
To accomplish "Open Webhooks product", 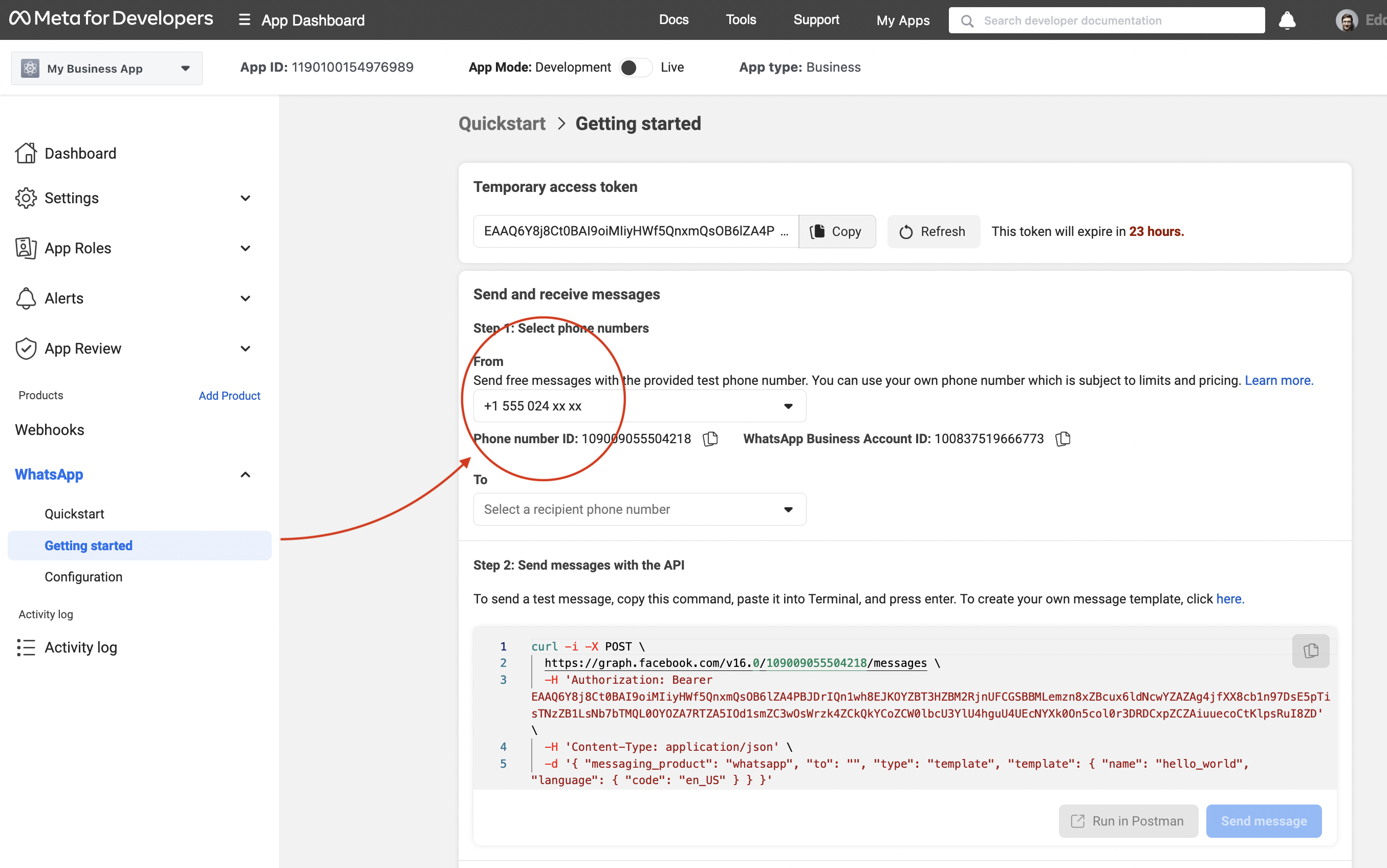I will [x=49, y=430].
